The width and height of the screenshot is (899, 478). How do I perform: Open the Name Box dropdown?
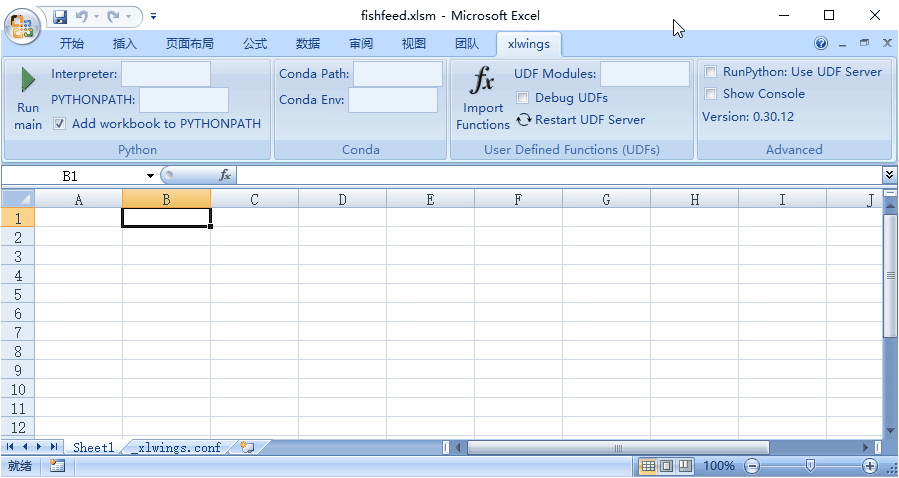pos(150,176)
